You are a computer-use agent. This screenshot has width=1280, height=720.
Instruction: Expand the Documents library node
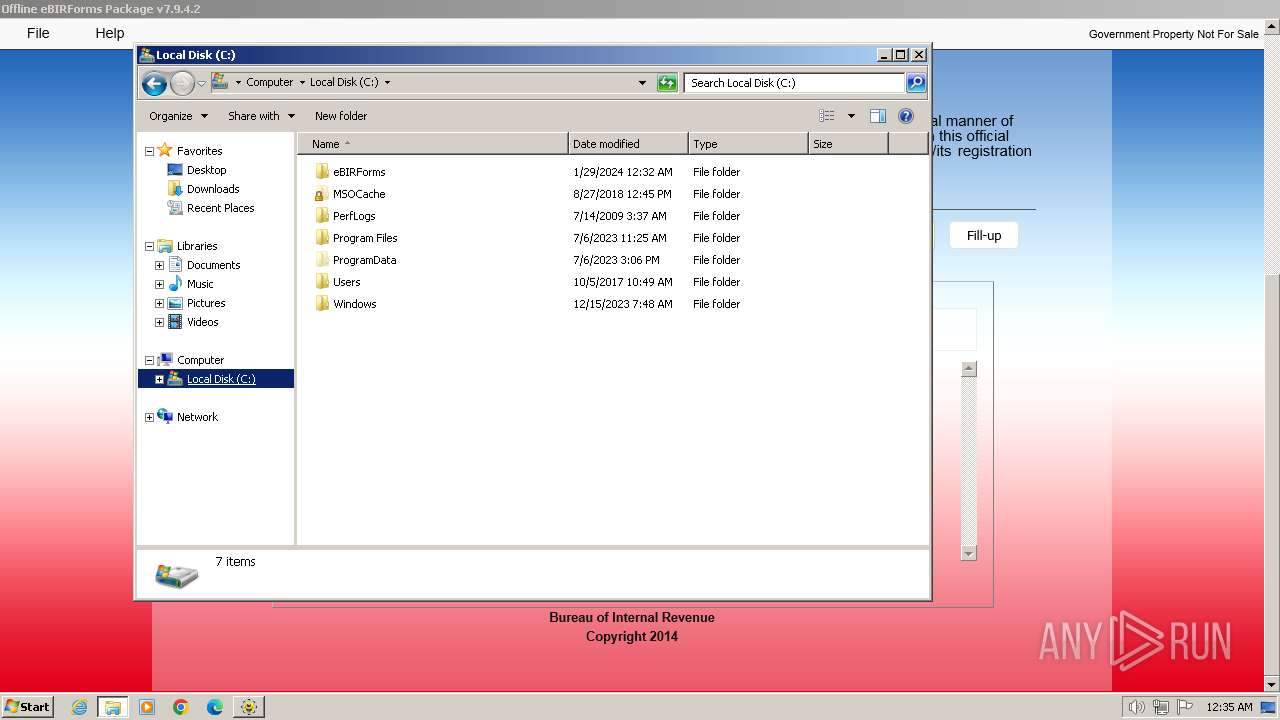159,265
